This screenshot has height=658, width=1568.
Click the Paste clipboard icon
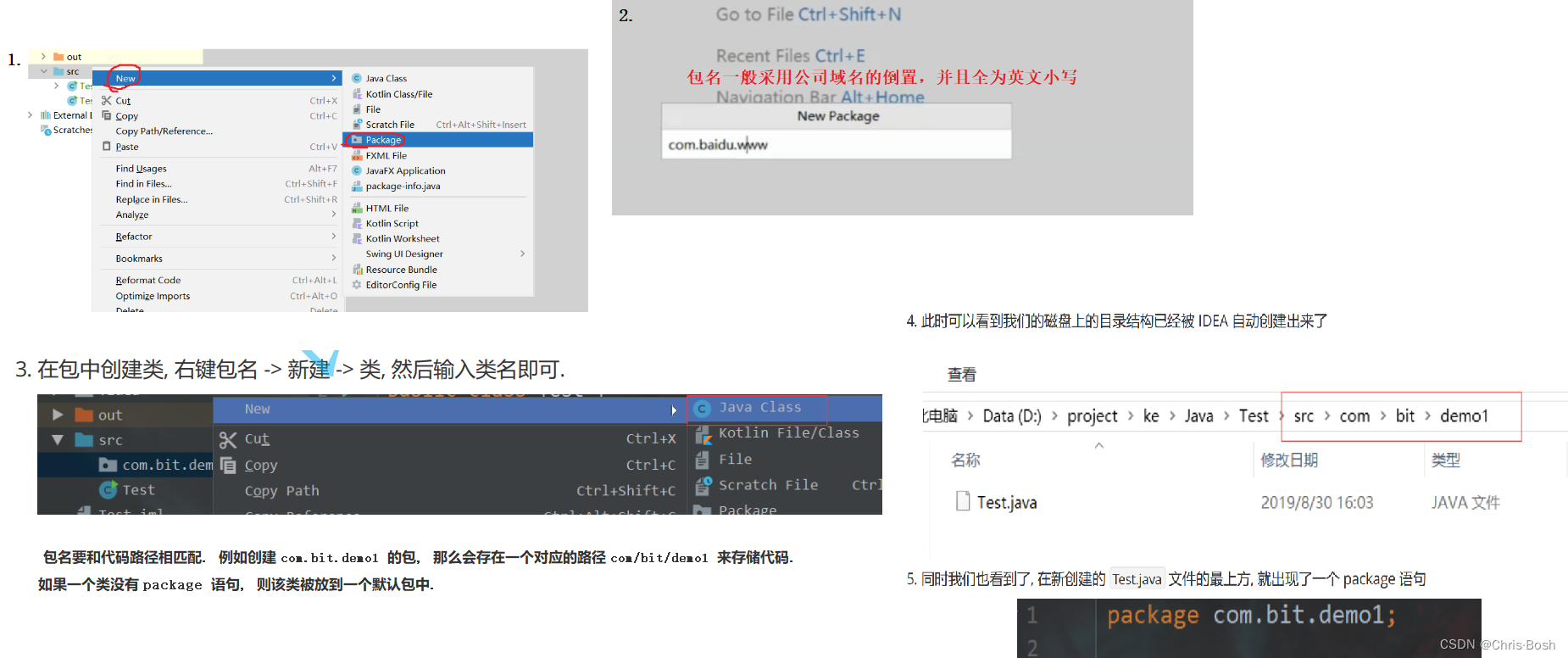107,146
